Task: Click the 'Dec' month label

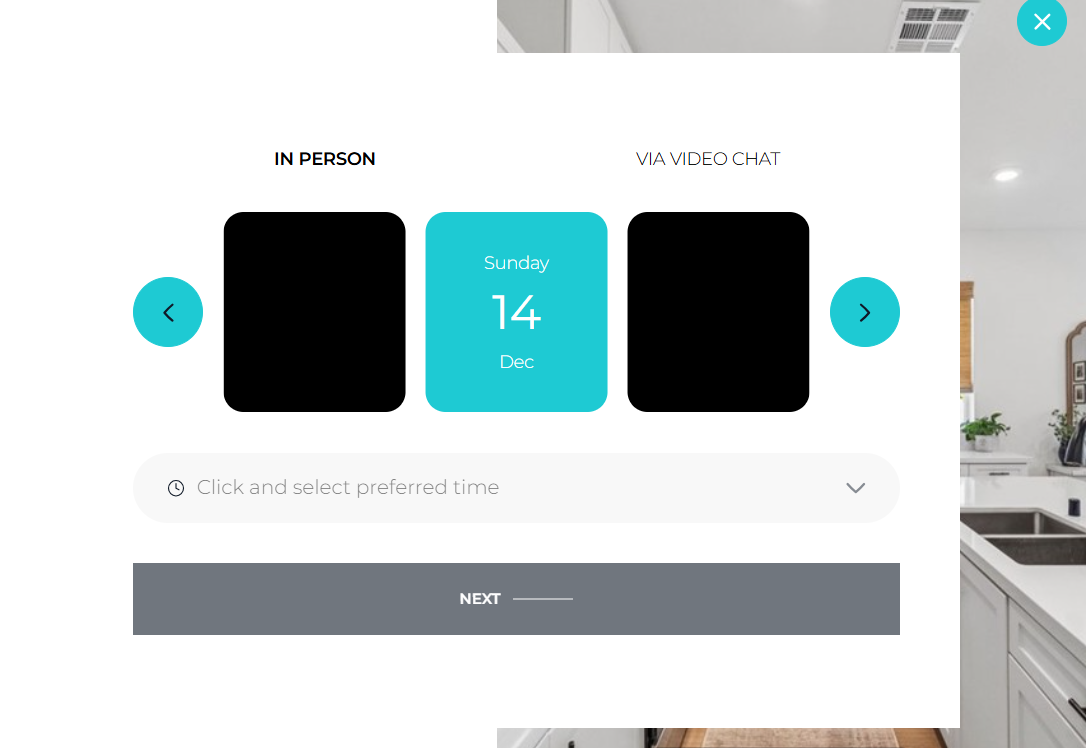Action: 516,362
